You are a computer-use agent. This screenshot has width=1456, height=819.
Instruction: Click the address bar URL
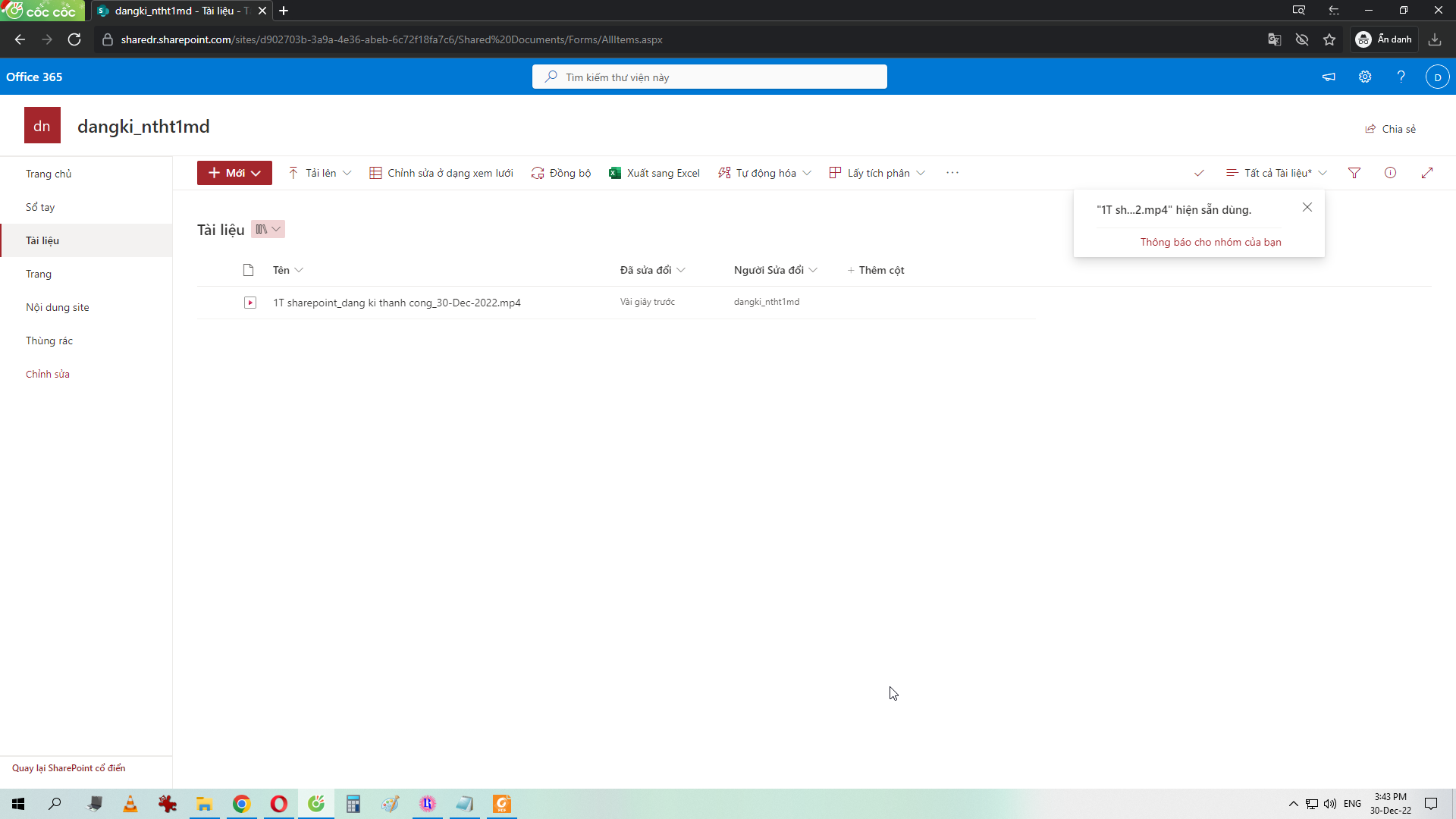click(x=391, y=39)
